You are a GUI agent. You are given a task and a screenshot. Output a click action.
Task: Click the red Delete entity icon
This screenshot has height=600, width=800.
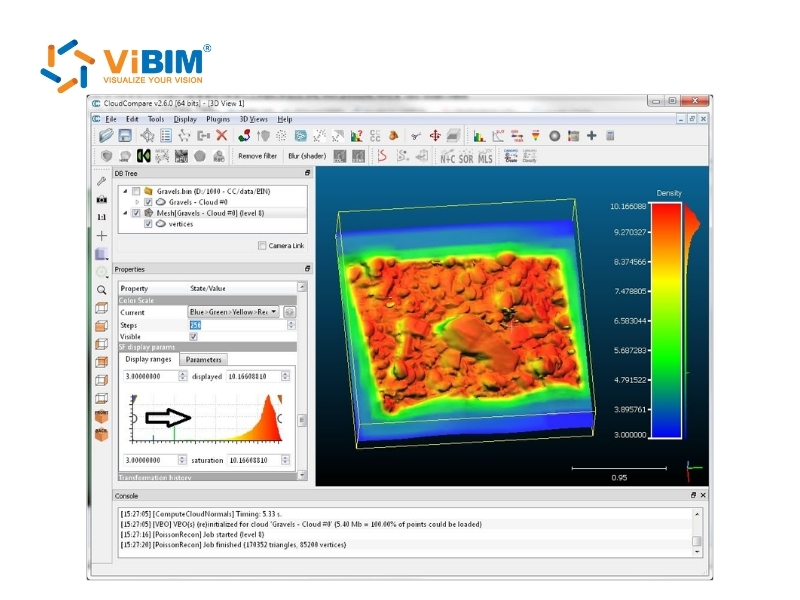coord(221,133)
